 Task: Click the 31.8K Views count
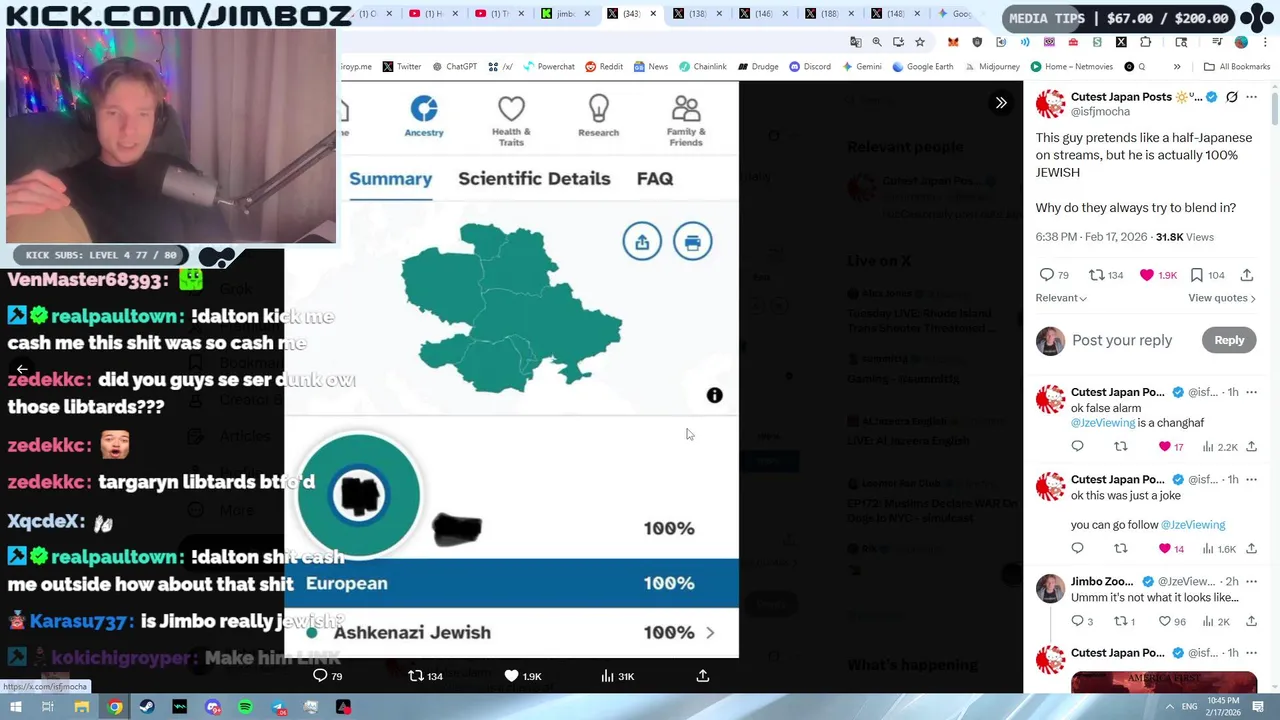point(1185,237)
